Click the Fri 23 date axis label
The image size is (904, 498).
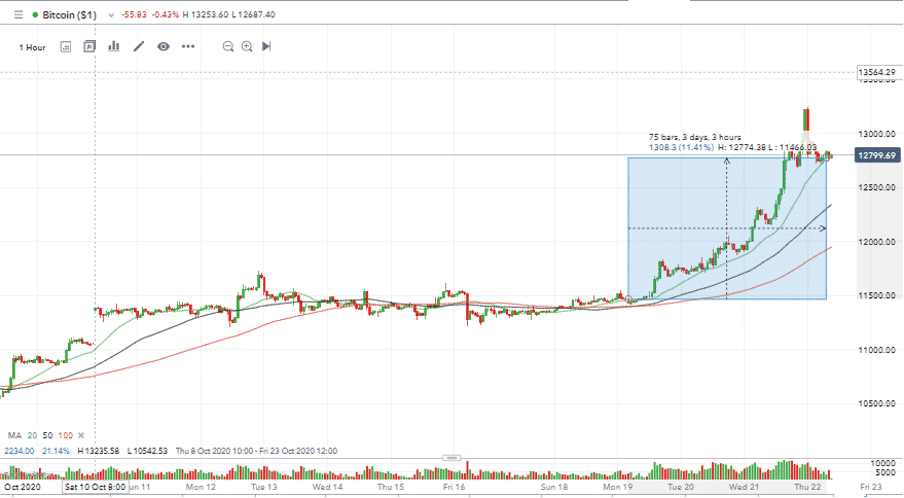(x=871, y=487)
